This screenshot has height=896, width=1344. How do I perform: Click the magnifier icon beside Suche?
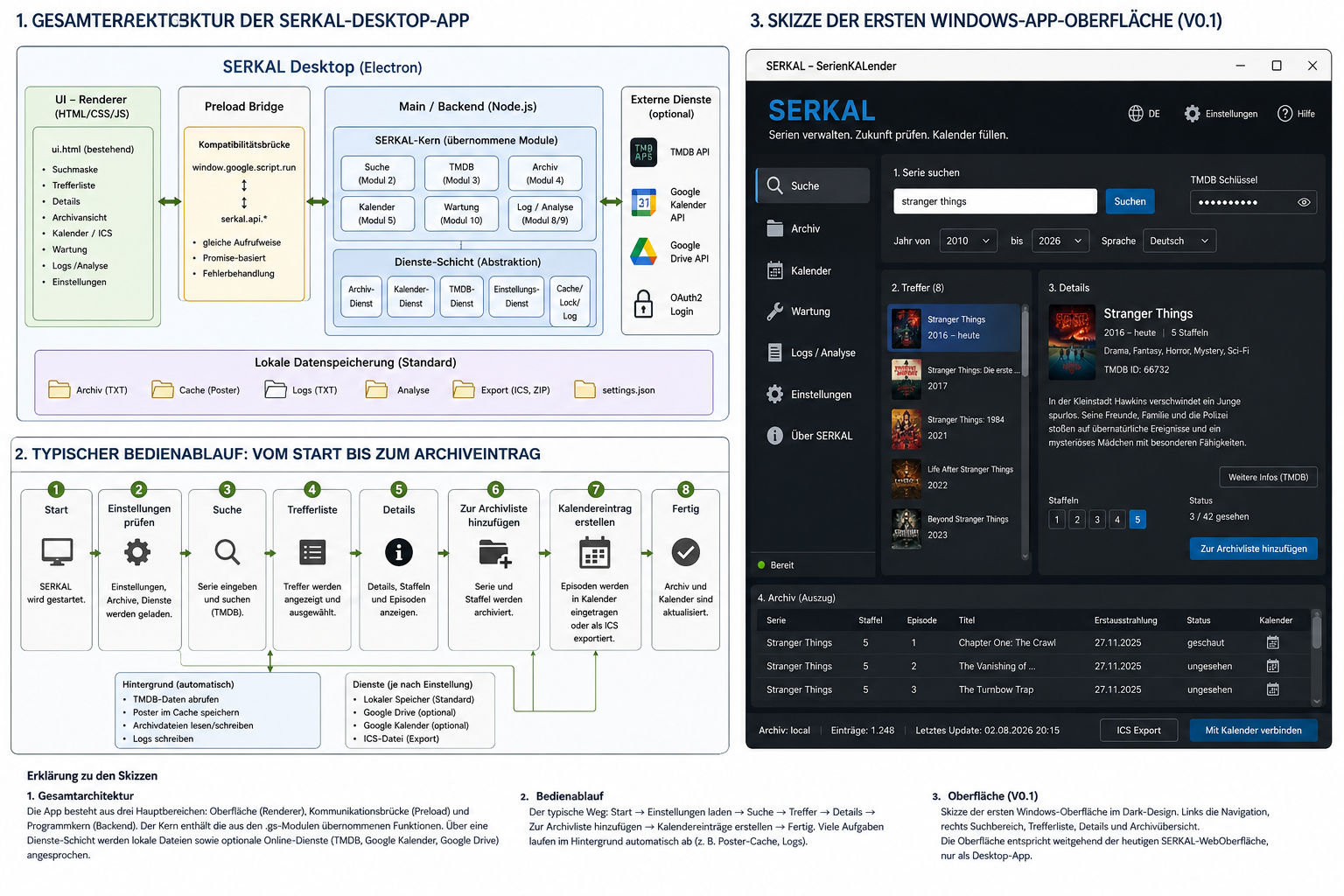[x=774, y=185]
